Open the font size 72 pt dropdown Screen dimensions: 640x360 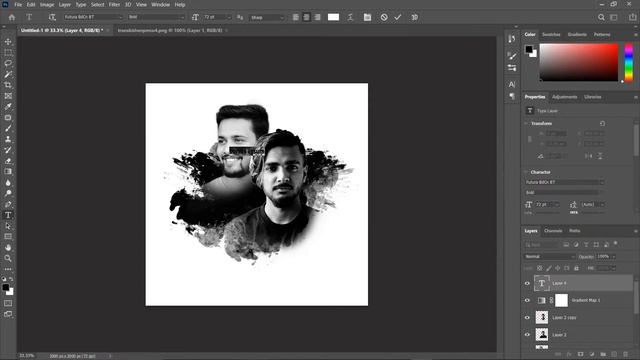coord(218,17)
